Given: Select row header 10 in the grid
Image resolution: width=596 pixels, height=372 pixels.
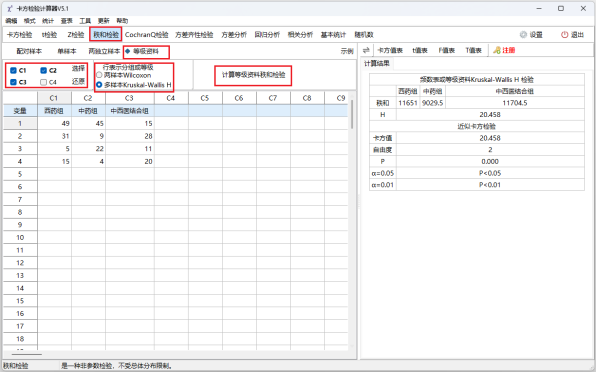Looking at the screenshot, I should (20, 237).
